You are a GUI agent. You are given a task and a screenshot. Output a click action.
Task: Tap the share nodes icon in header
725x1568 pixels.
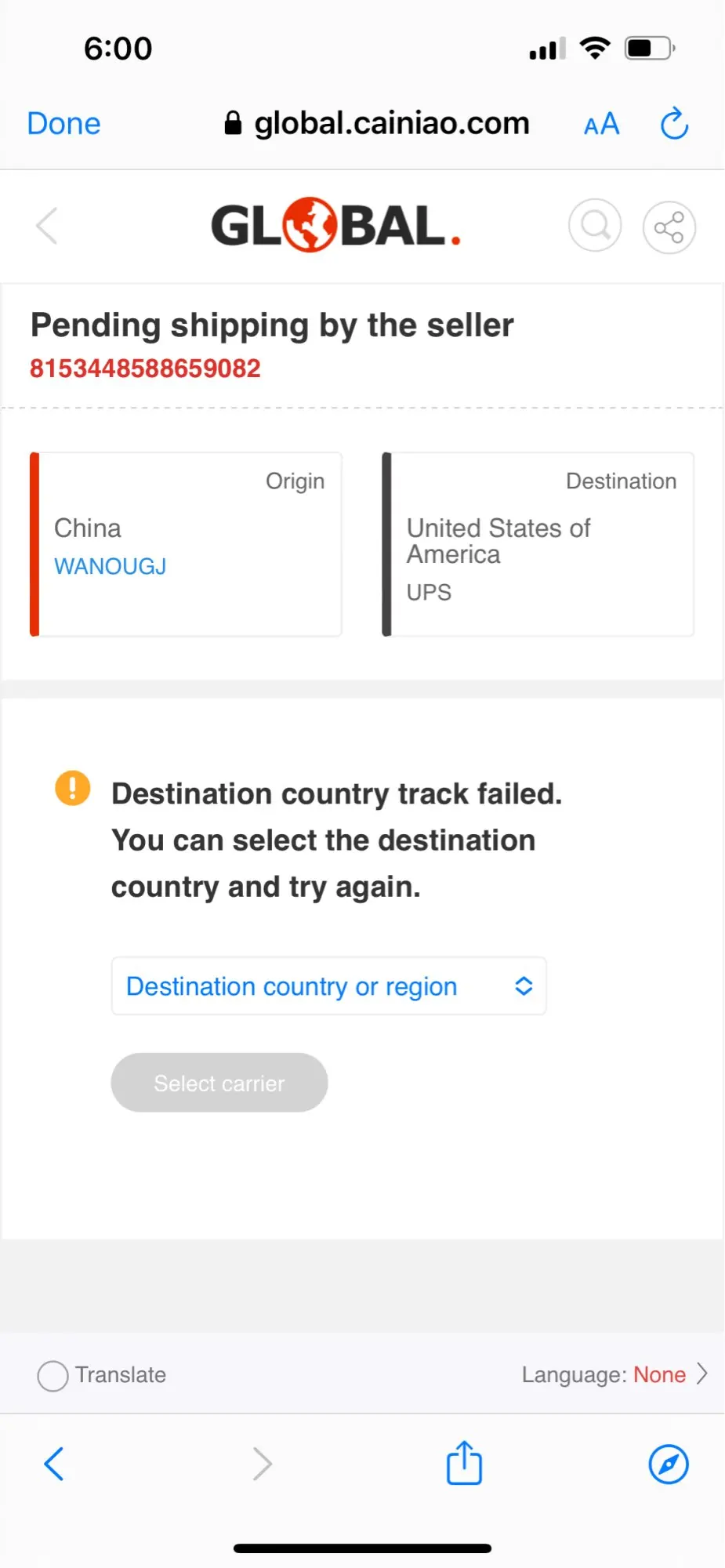pos(669,227)
